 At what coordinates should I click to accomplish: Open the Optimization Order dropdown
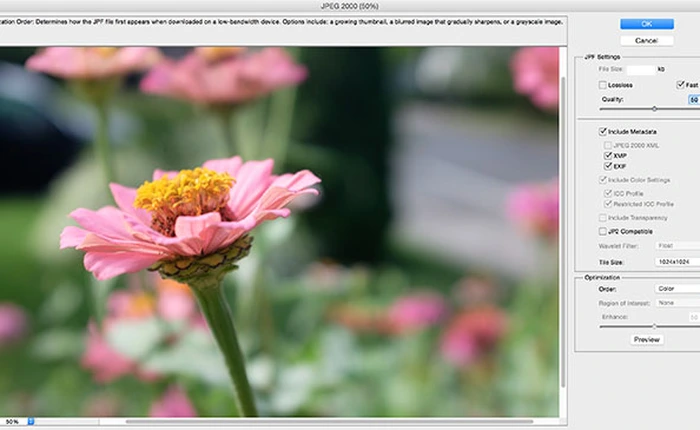(675, 289)
